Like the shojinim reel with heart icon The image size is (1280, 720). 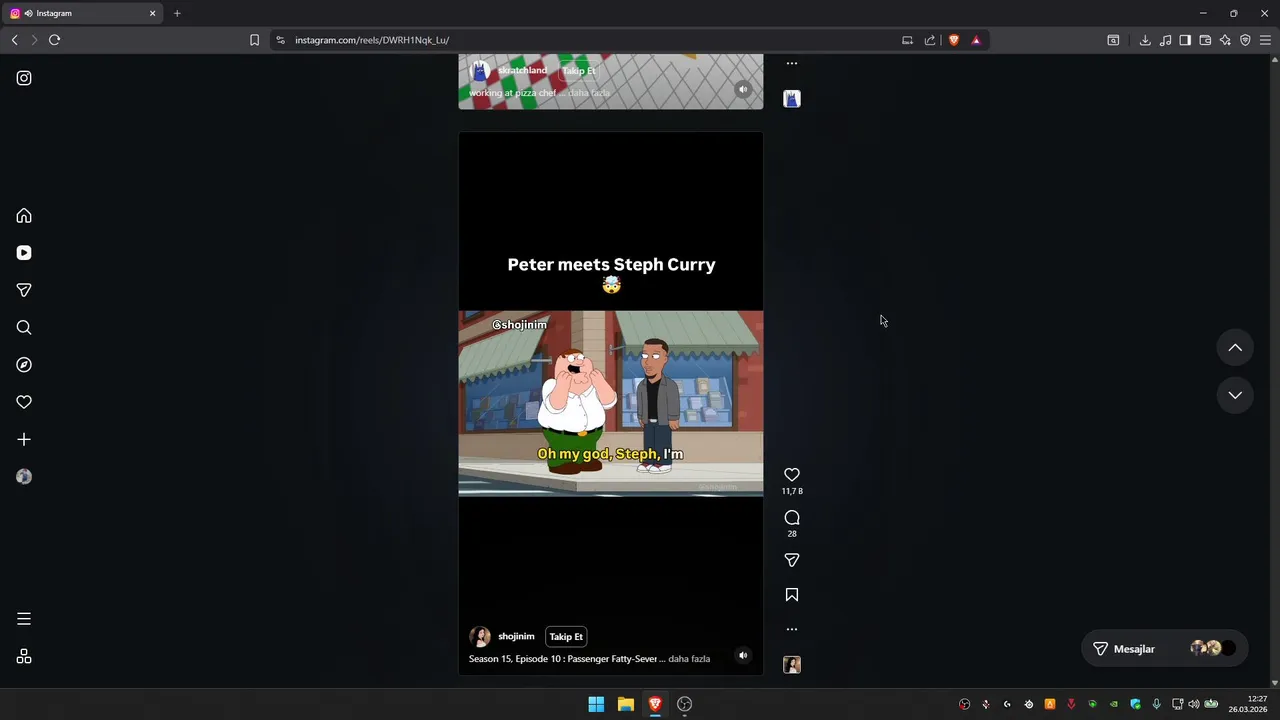tap(792, 475)
